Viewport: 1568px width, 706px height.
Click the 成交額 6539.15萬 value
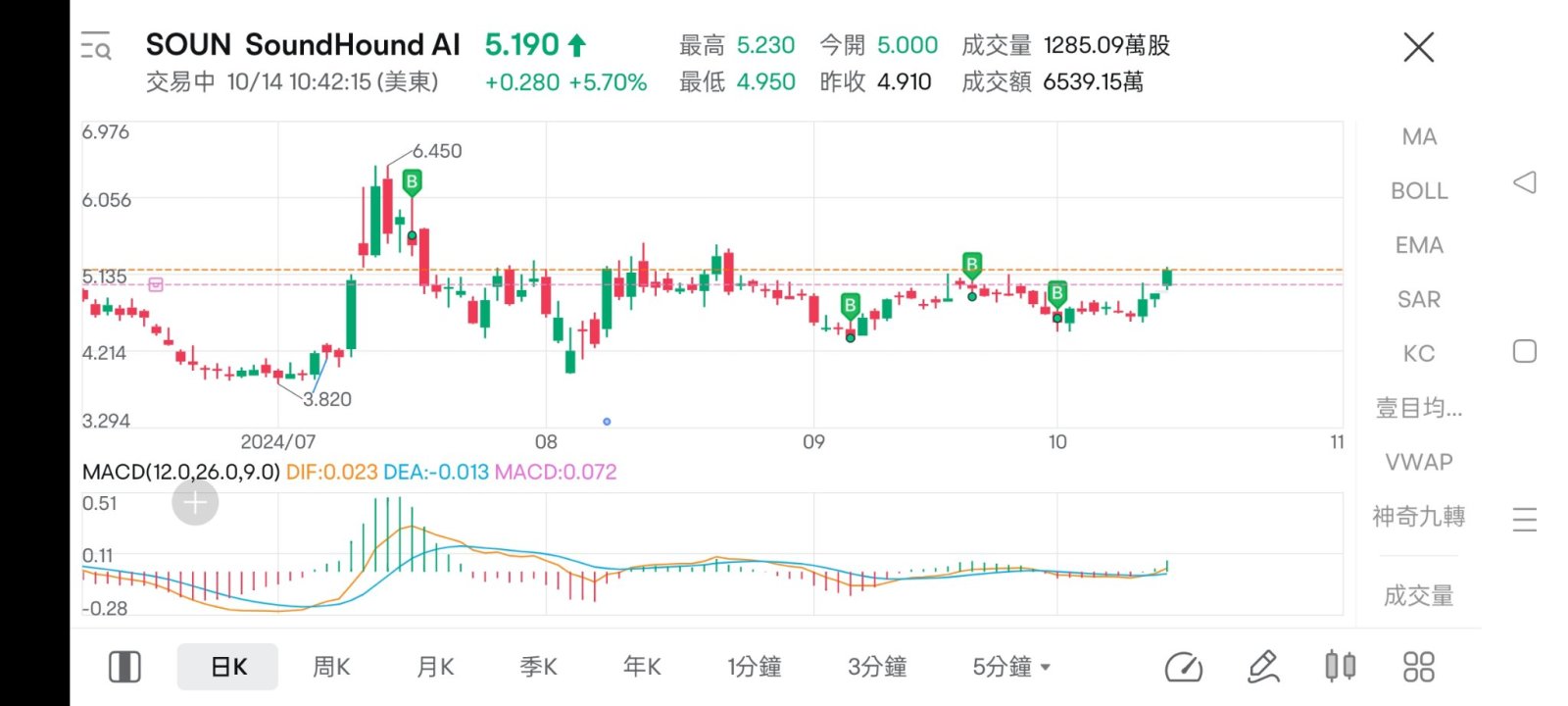click(x=1053, y=81)
